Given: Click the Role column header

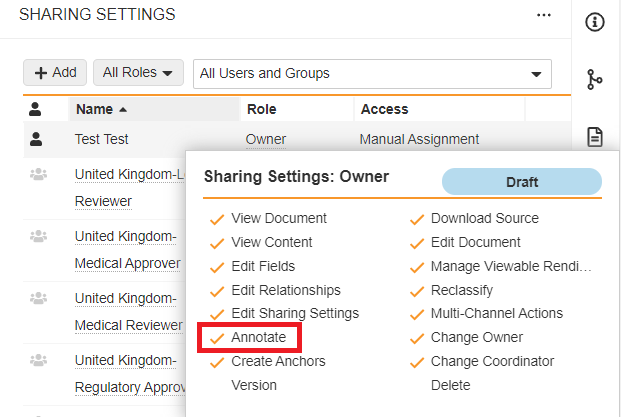Looking at the screenshot, I should [x=261, y=109].
